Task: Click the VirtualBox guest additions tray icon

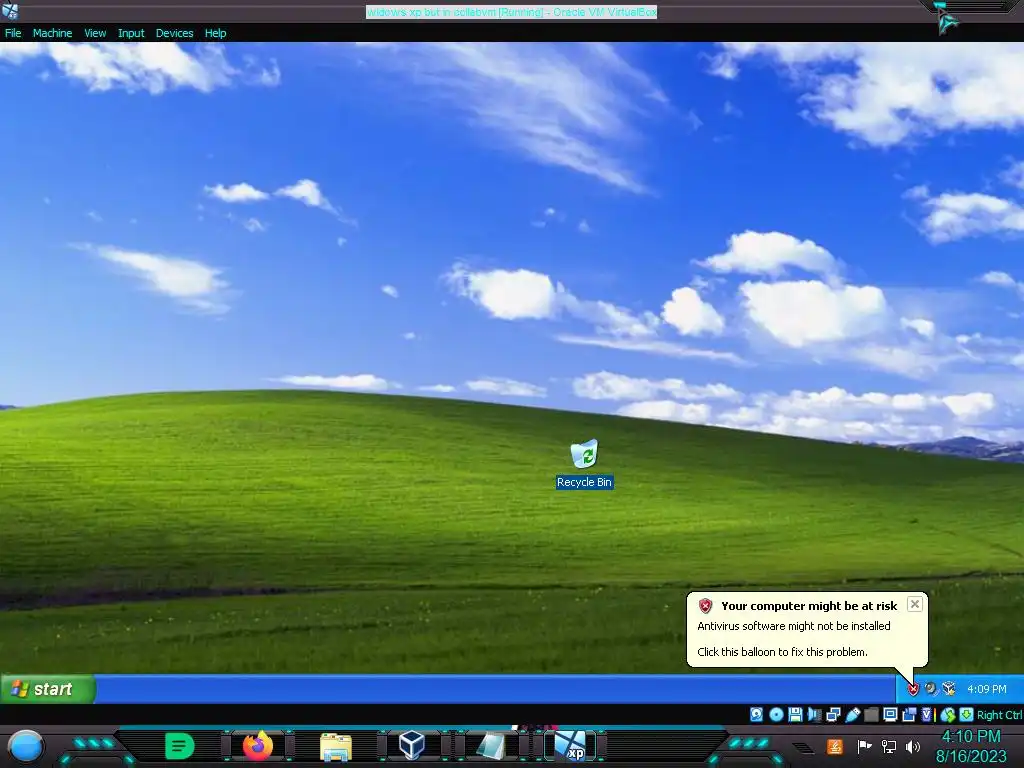Action: click(x=949, y=688)
